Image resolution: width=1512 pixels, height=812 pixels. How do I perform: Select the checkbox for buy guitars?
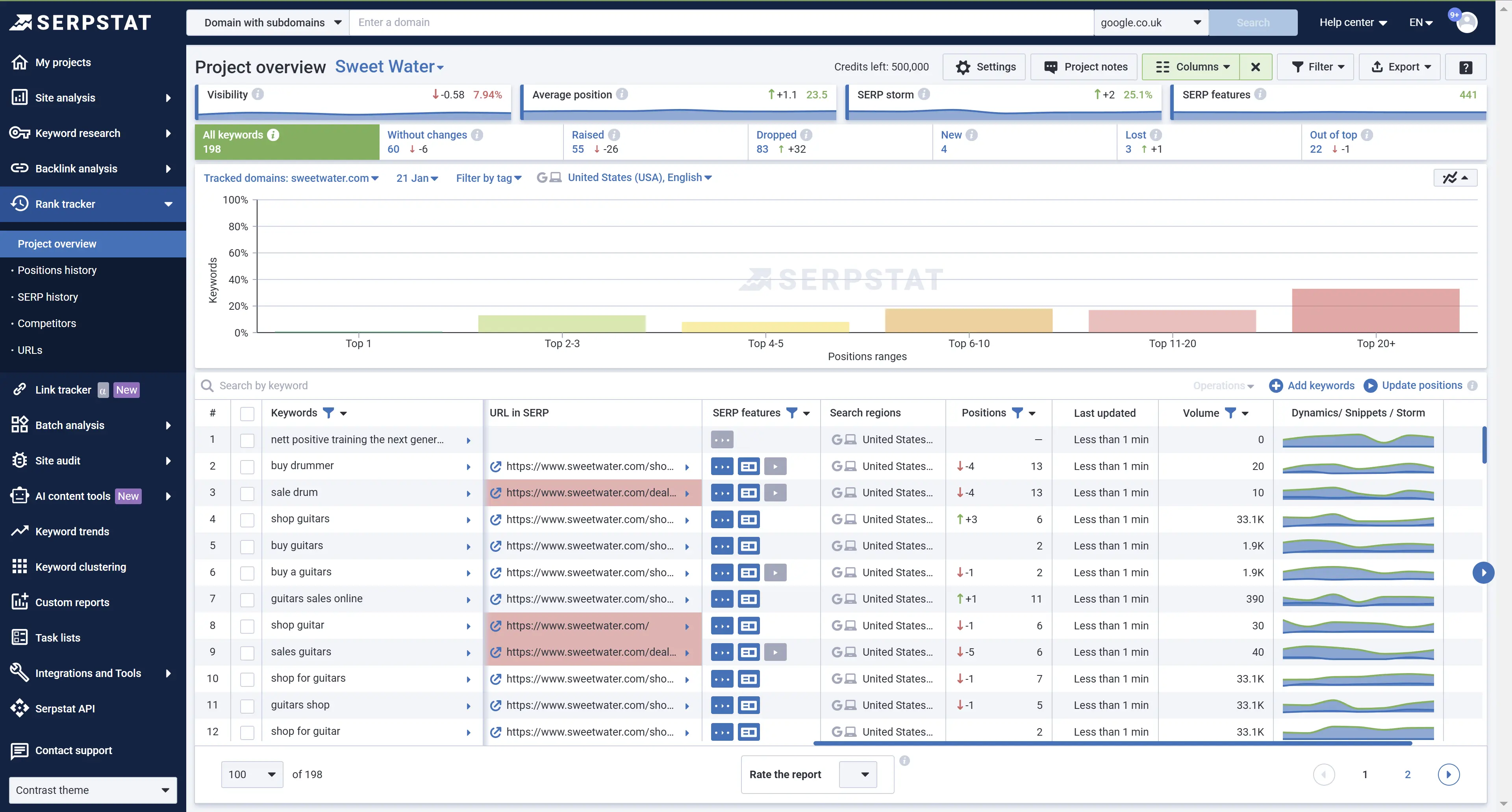pos(247,546)
